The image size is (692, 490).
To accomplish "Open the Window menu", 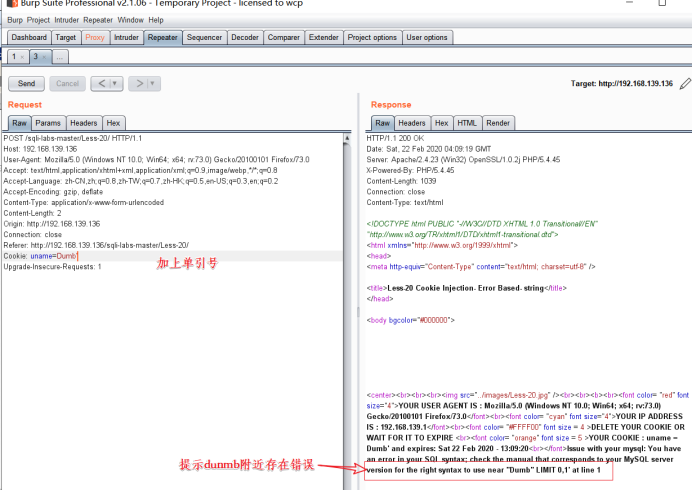I will (x=130, y=20).
